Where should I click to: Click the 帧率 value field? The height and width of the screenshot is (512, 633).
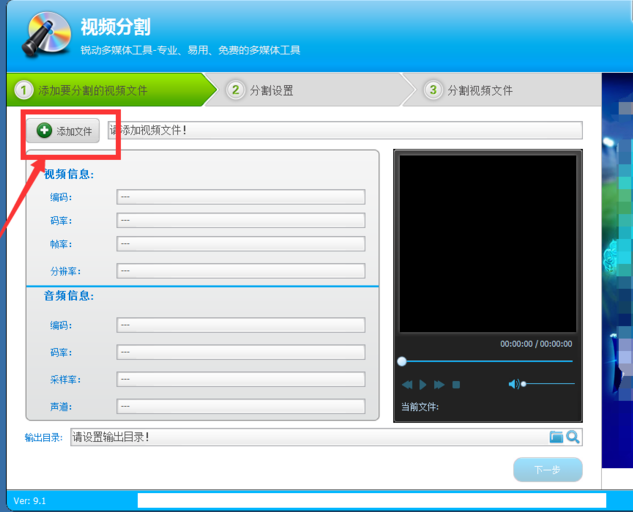click(x=241, y=244)
